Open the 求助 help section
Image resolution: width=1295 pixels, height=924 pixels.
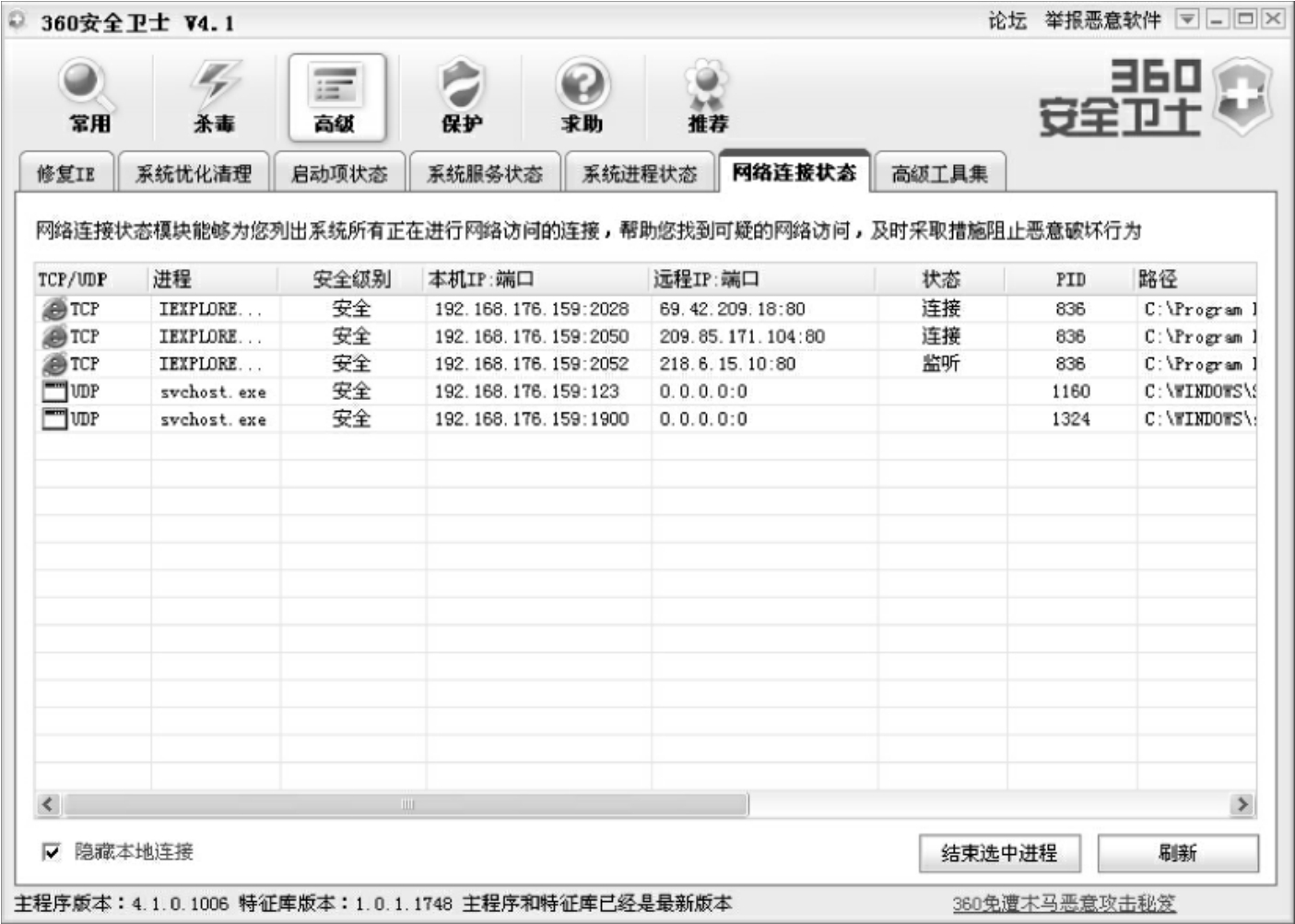(583, 97)
